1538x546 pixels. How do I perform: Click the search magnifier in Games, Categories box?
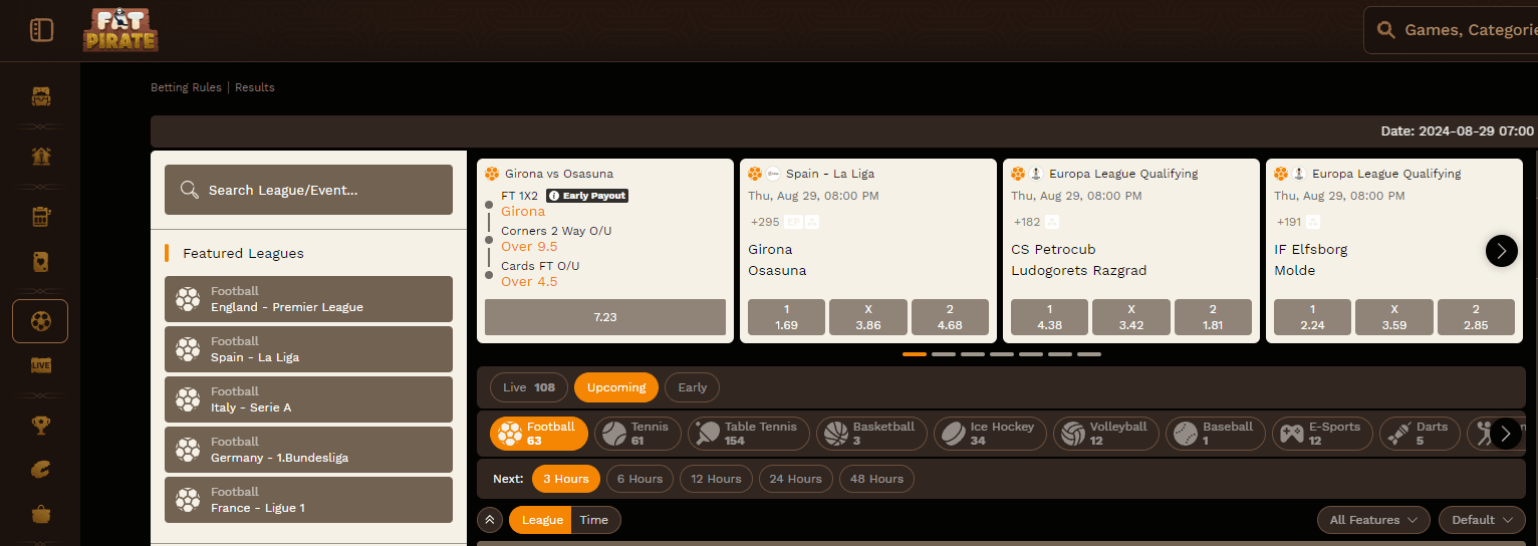[x=1386, y=30]
